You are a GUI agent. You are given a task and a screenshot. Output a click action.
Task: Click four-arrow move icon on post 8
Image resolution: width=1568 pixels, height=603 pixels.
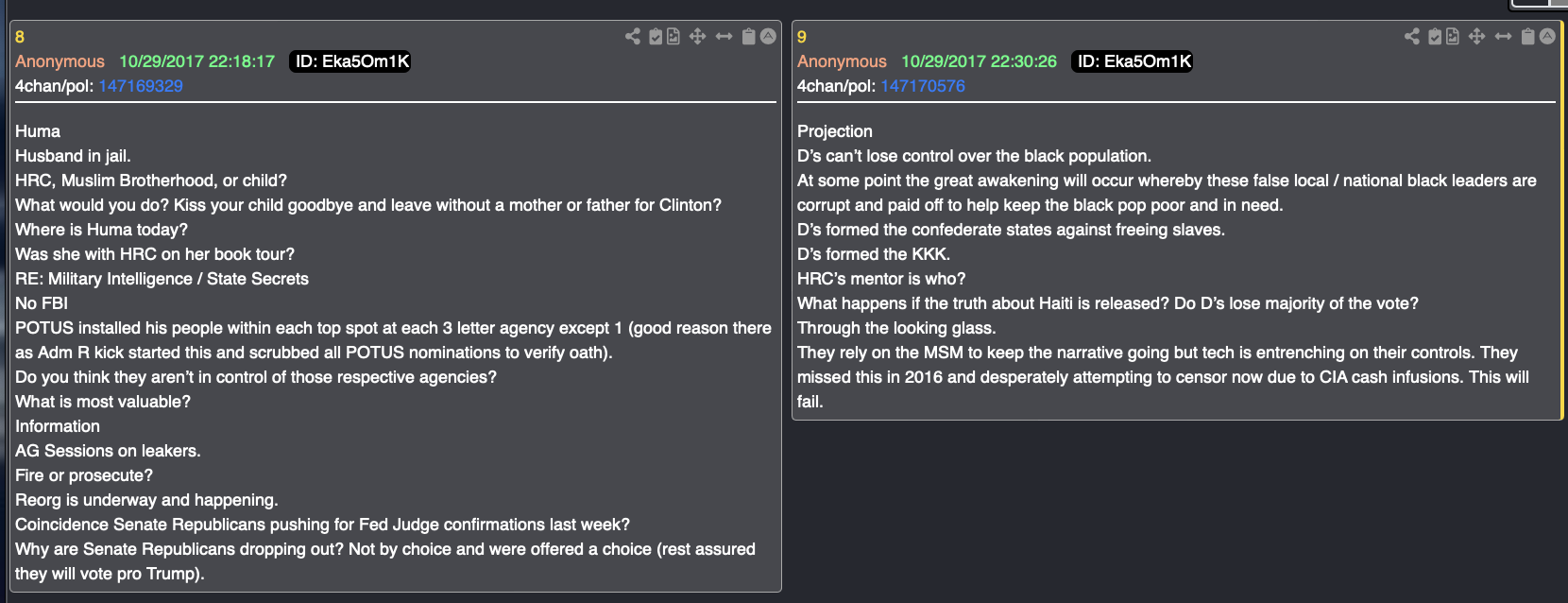coord(698,37)
